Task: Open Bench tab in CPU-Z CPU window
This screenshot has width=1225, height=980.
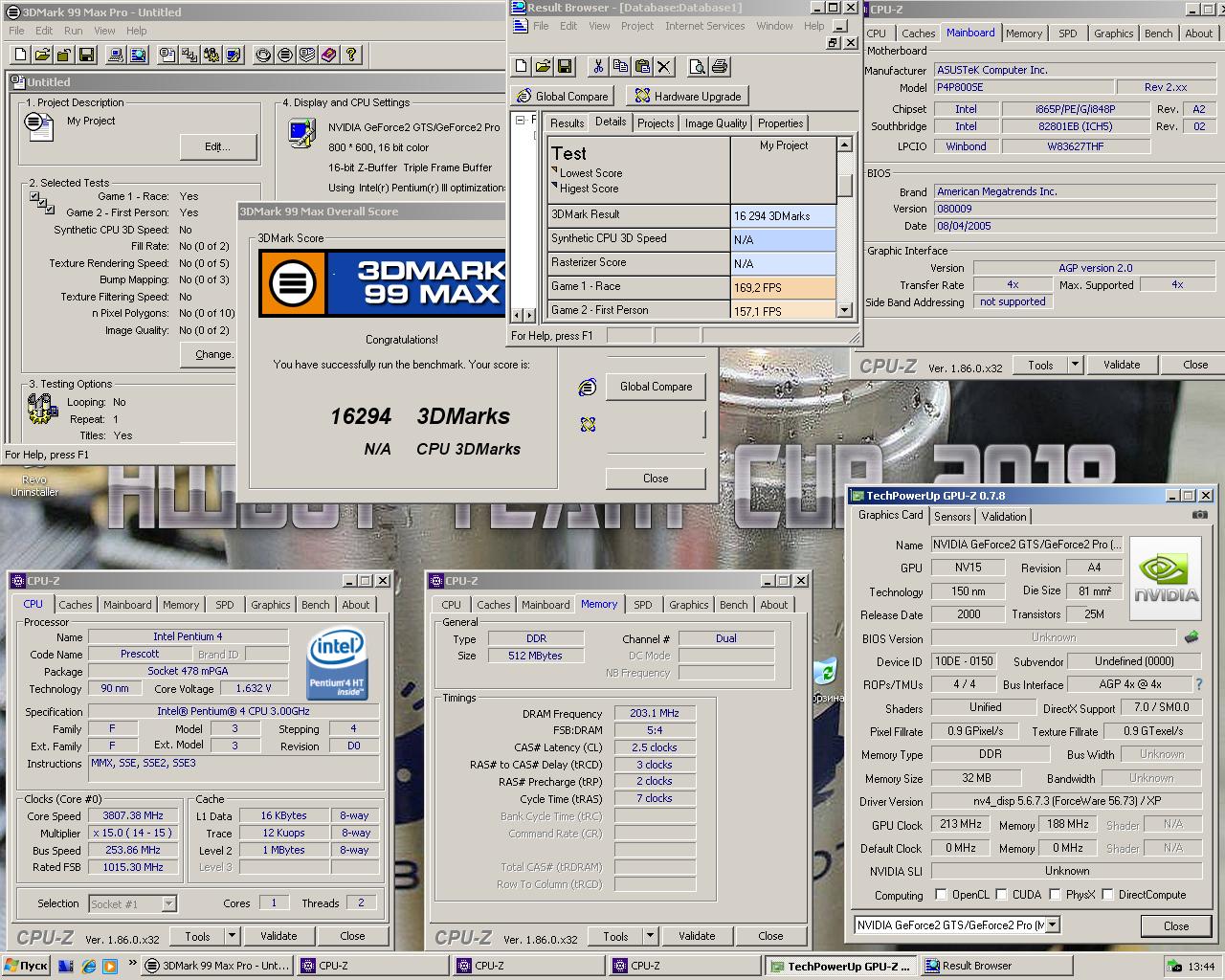Action: (315, 605)
